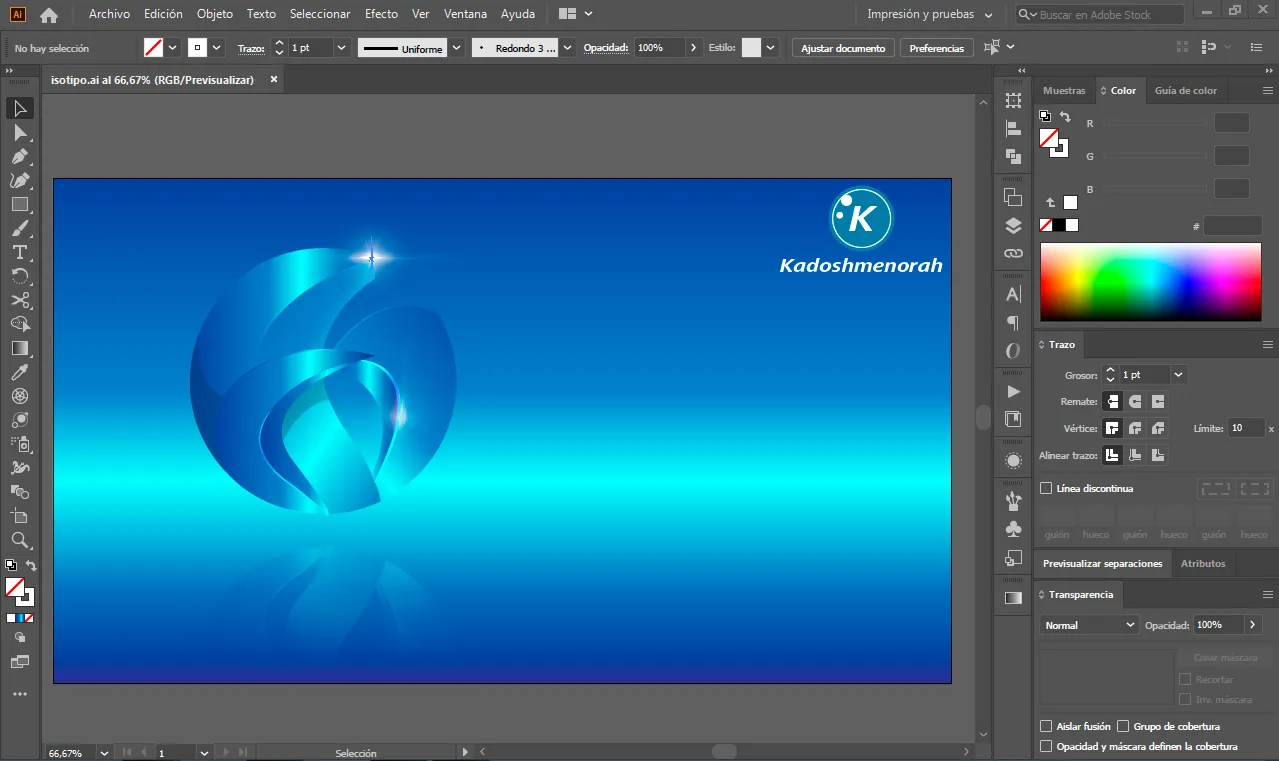Image resolution: width=1279 pixels, height=761 pixels.
Task: Click the Ajustar documento button
Action: (x=843, y=48)
